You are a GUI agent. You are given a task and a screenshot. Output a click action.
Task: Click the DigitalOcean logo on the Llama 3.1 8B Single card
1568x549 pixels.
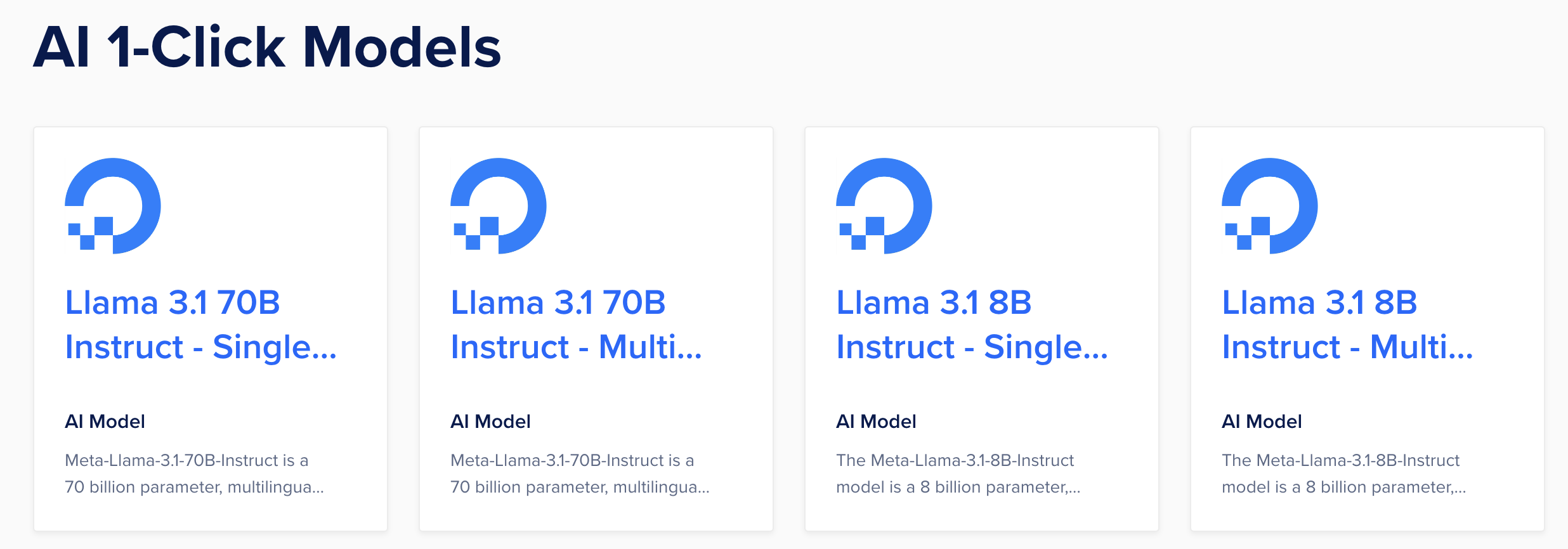(884, 205)
